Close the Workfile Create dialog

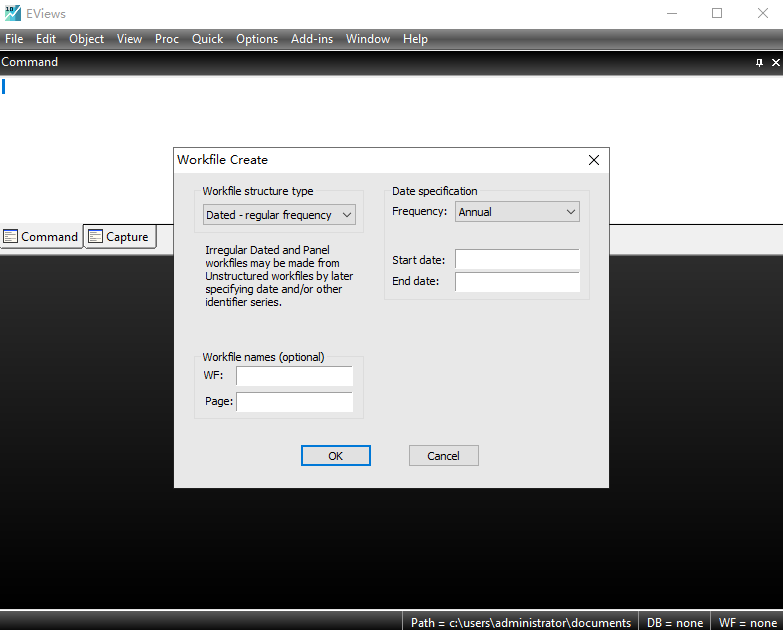pos(594,160)
